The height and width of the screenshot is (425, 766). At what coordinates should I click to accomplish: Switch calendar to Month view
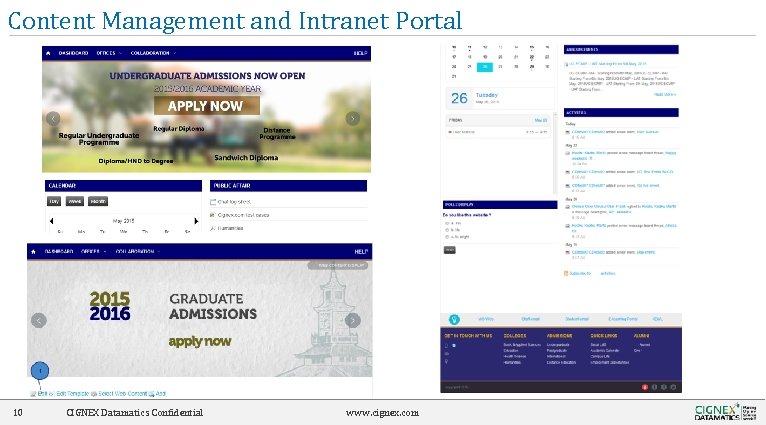point(98,201)
